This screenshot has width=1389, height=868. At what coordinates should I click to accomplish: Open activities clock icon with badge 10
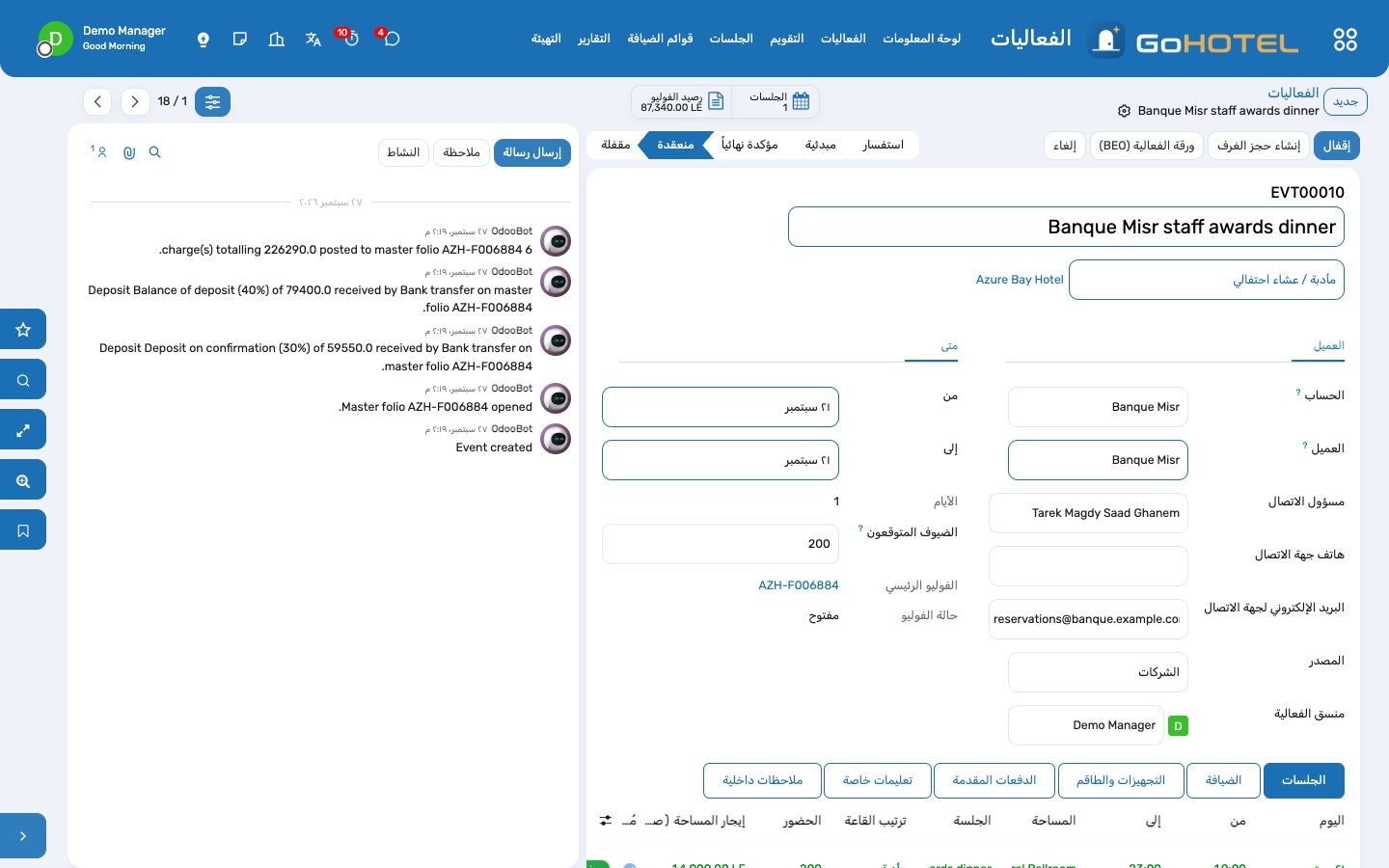(350, 39)
